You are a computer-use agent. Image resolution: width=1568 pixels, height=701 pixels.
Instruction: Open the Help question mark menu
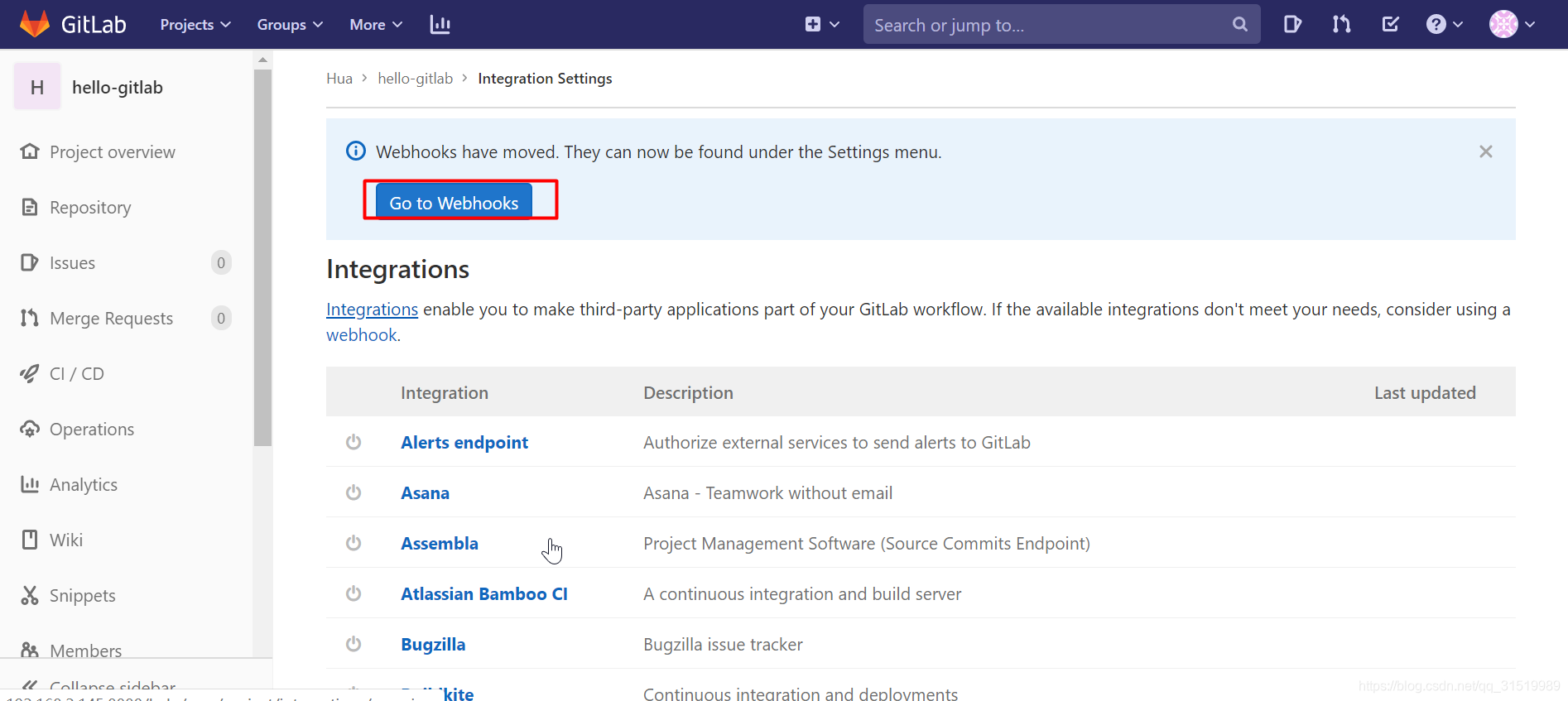click(x=1445, y=24)
